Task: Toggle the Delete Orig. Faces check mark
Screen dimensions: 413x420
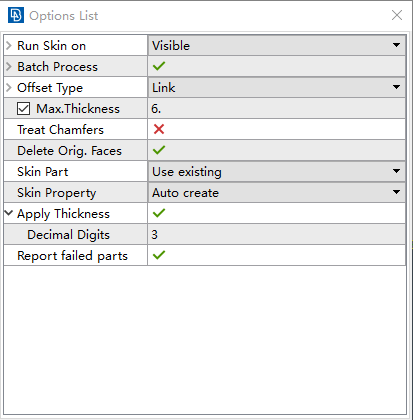Action: click(159, 150)
